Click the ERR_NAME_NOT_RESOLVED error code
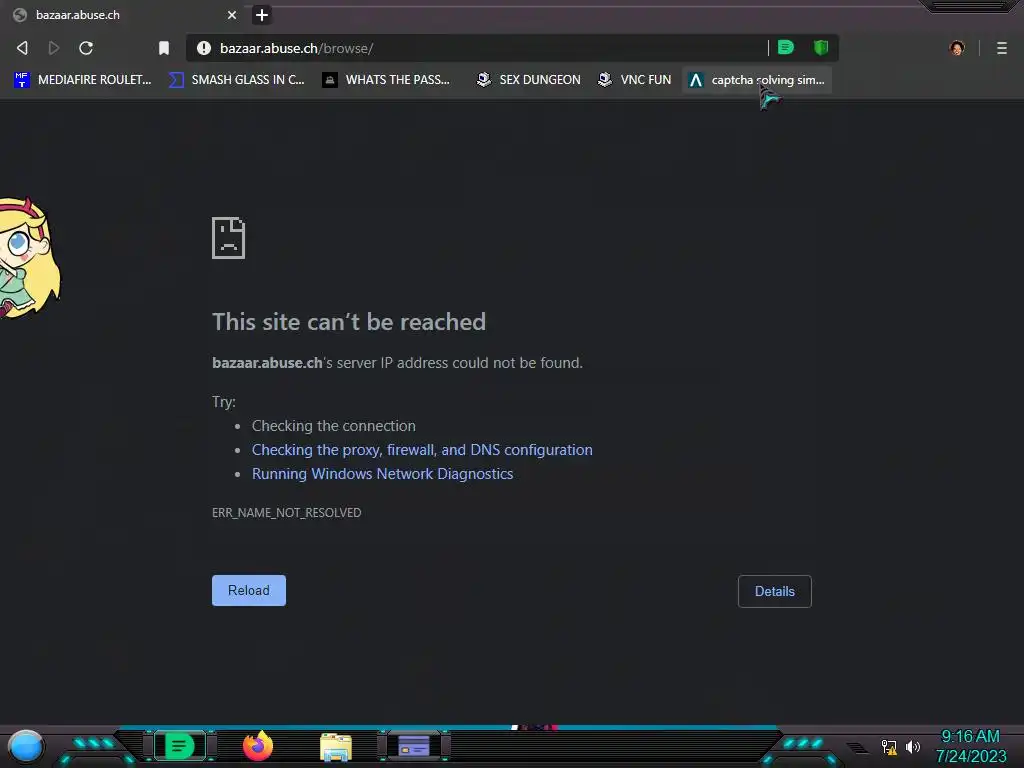This screenshot has height=768, width=1024. click(x=286, y=513)
